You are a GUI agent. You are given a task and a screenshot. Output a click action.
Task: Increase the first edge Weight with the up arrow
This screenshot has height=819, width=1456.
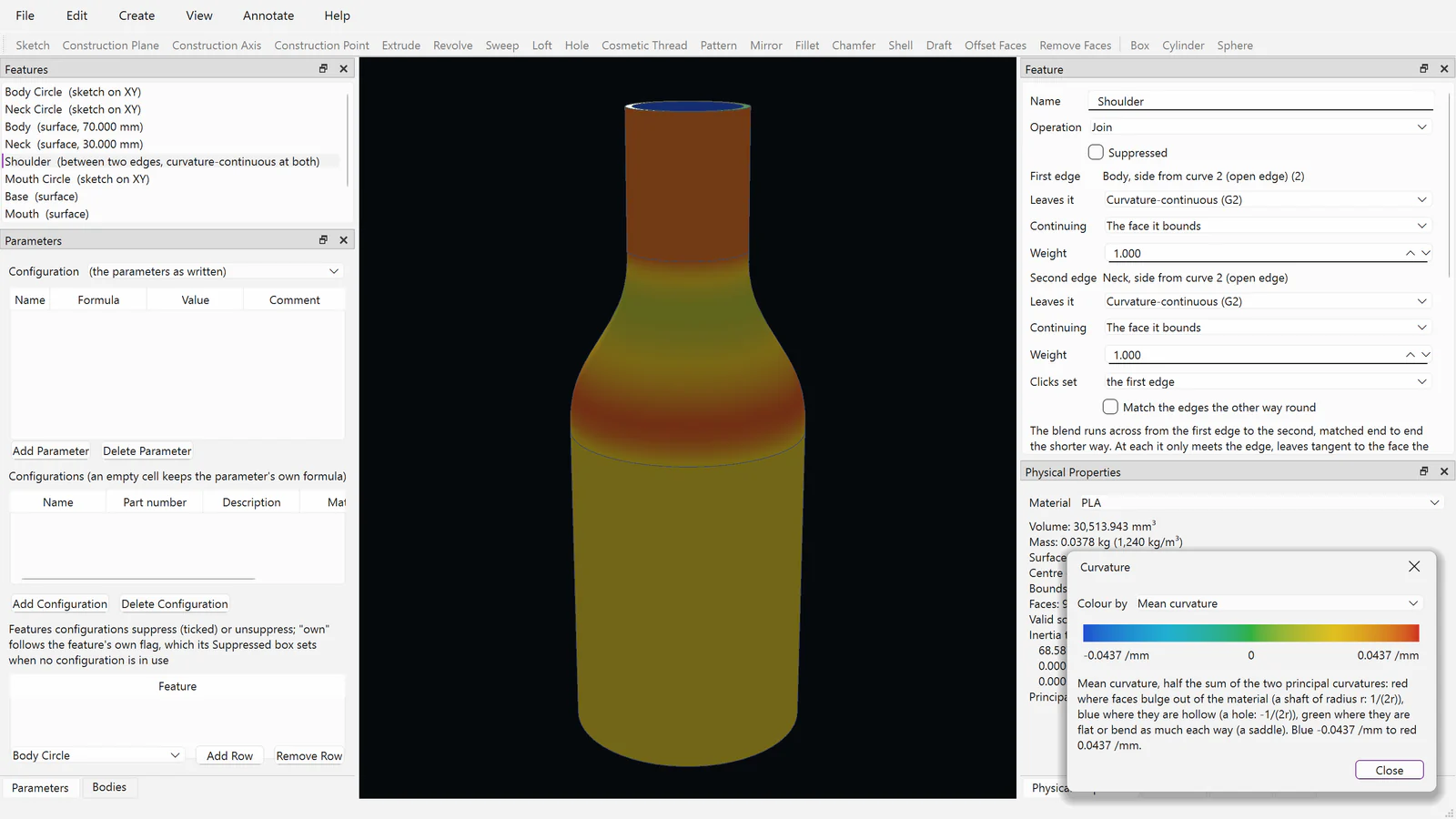[x=1410, y=253]
